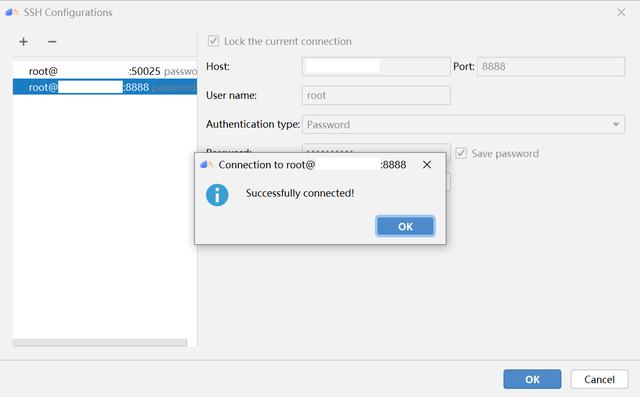This screenshot has height=397, width=640.
Task: Click OK at bottom of SSH Configurations
Action: tap(532, 379)
